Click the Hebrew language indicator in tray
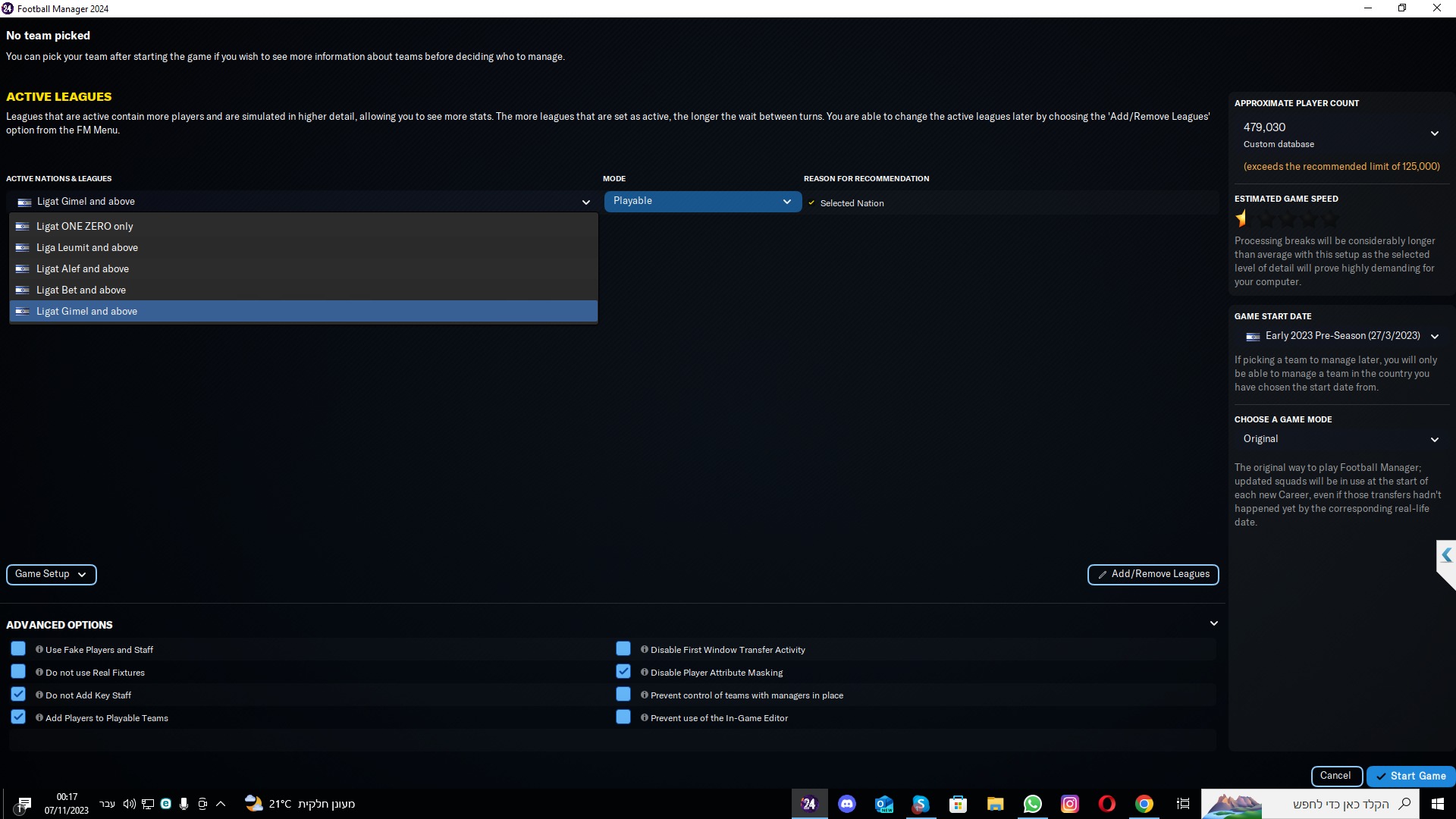The width and height of the screenshot is (1456, 819). click(108, 804)
